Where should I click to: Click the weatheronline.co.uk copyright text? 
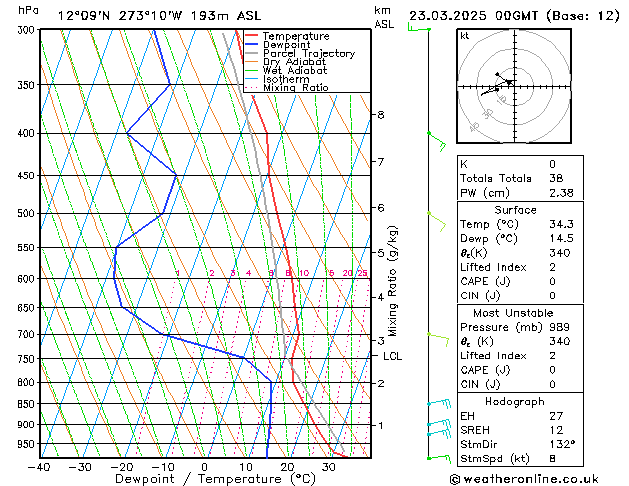[524, 479]
